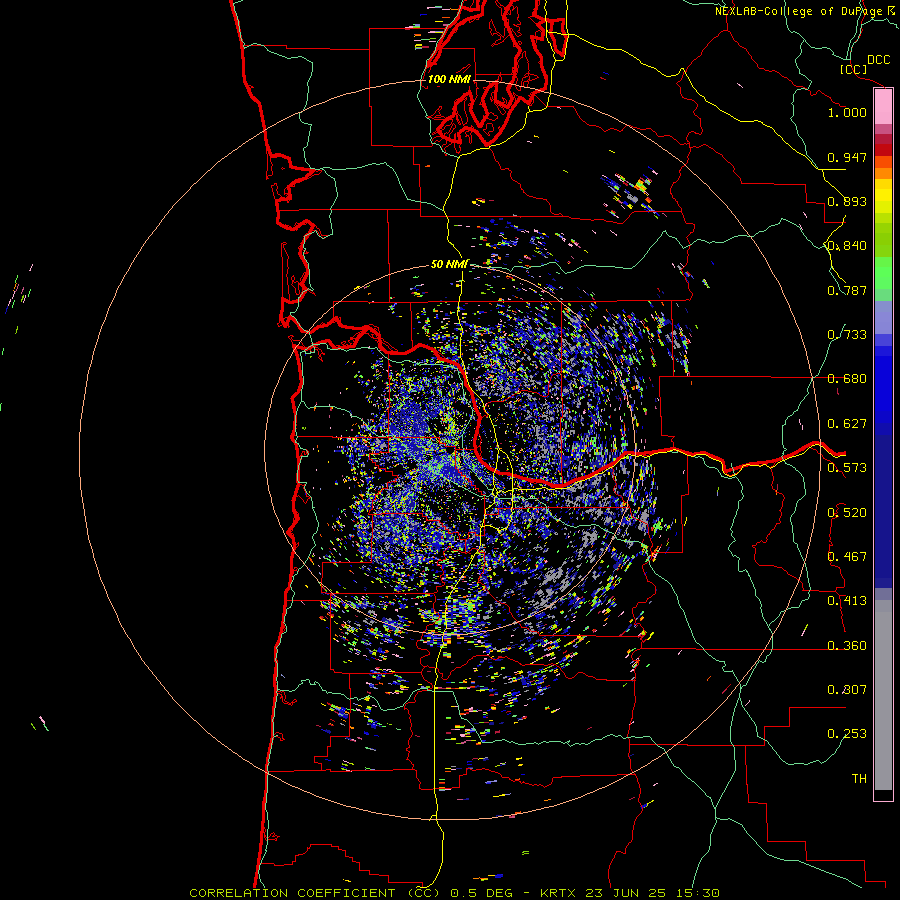
Task: Click the 0.253 legend value
Action: coord(847,734)
